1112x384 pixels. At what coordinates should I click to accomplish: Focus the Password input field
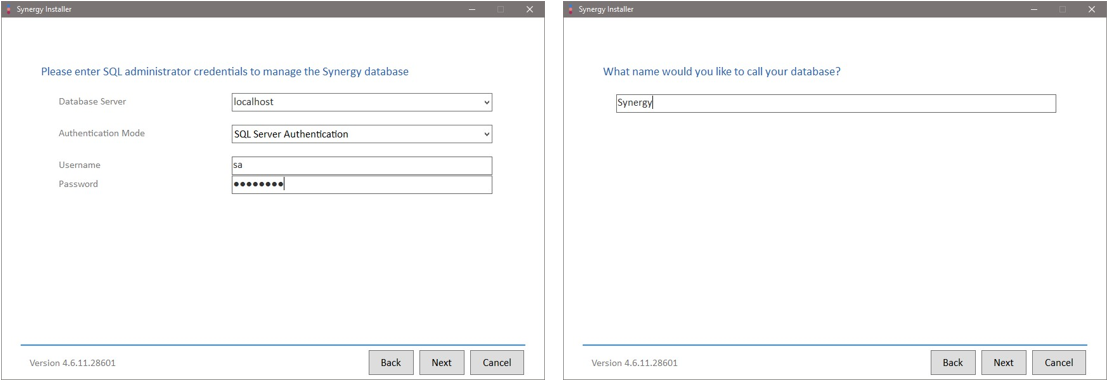coord(362,185)
